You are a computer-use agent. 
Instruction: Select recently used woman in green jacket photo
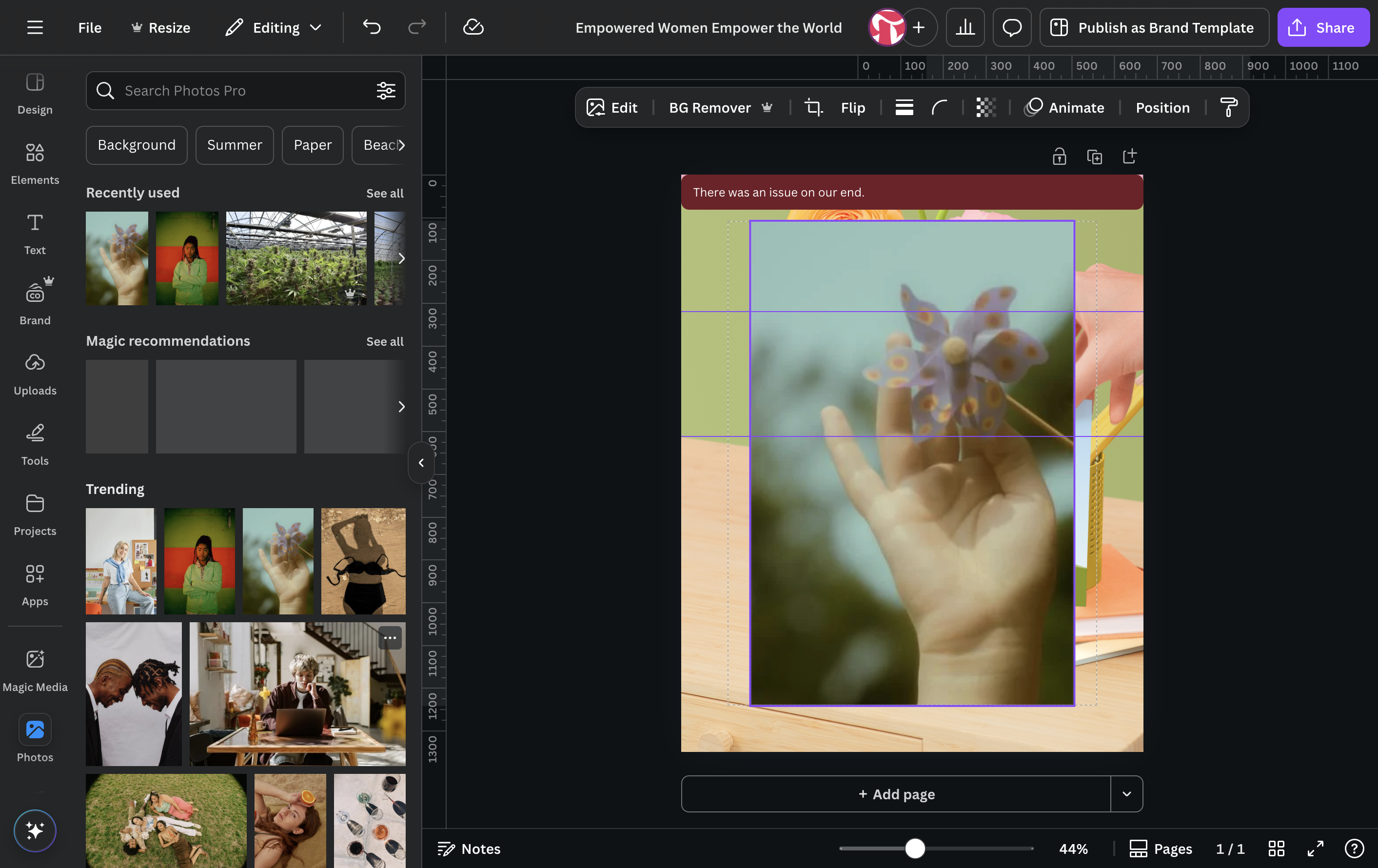click(187, 258)
